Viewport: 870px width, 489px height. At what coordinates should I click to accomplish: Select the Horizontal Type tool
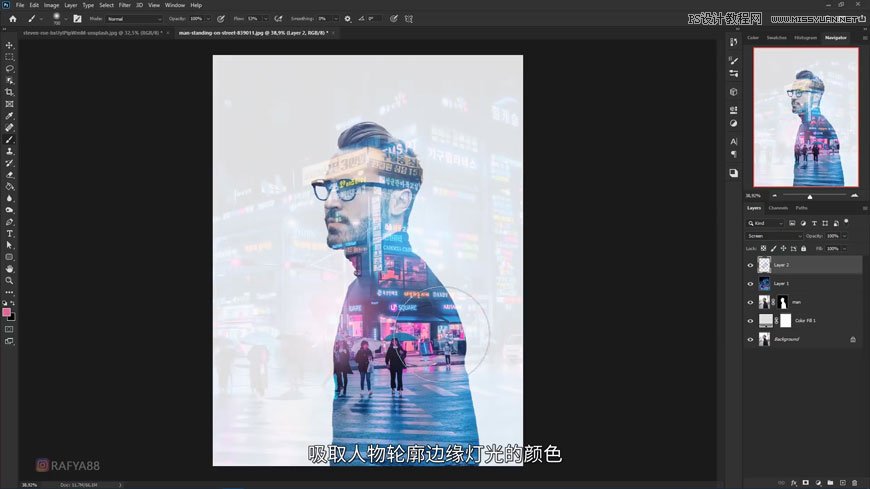pyautogui.click(x=9, y=234)
